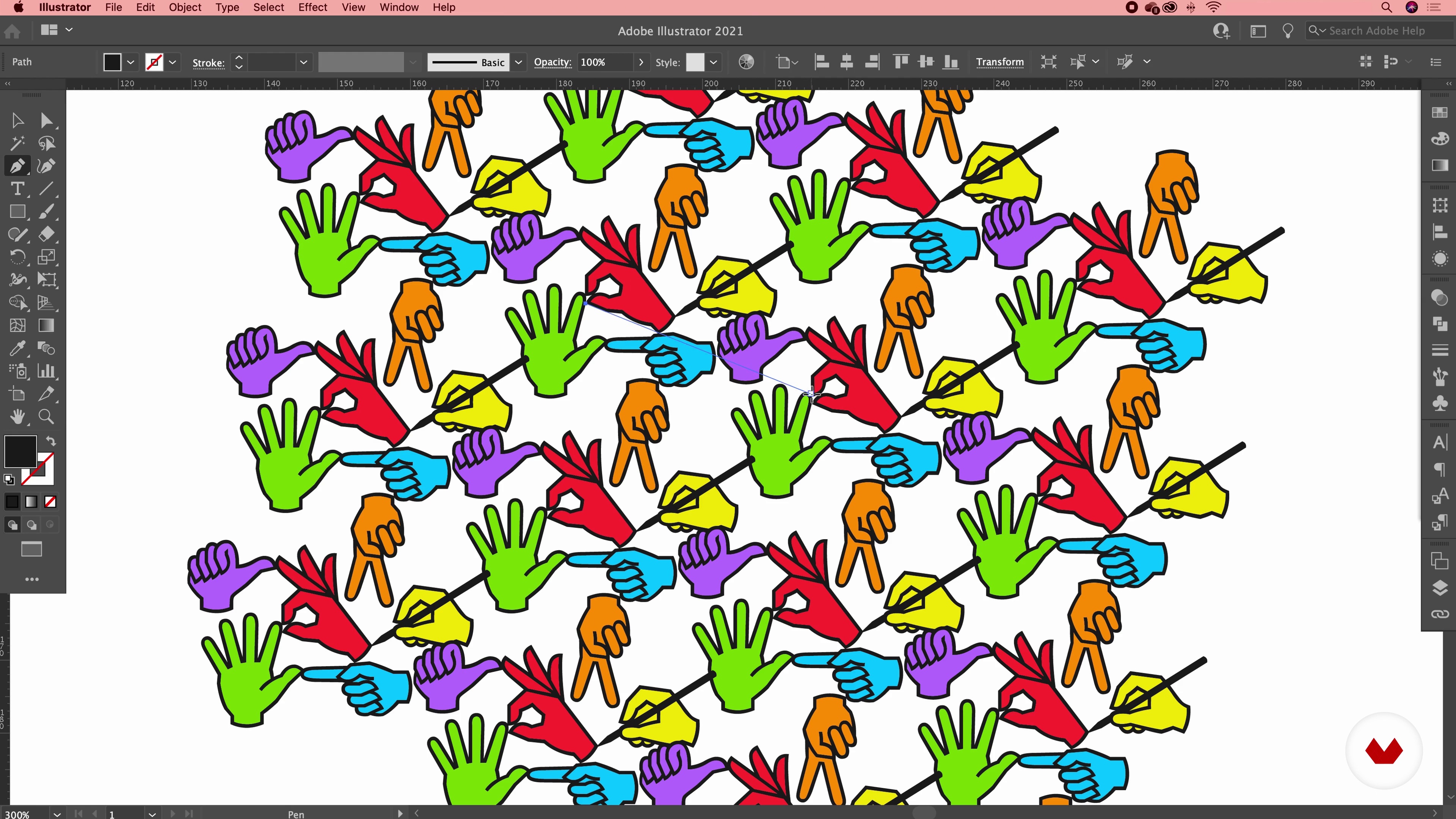The width and height of the screenshot is (1456, 819).
Task: Expand the Opacity value arrow
Action: coord(640,62)
